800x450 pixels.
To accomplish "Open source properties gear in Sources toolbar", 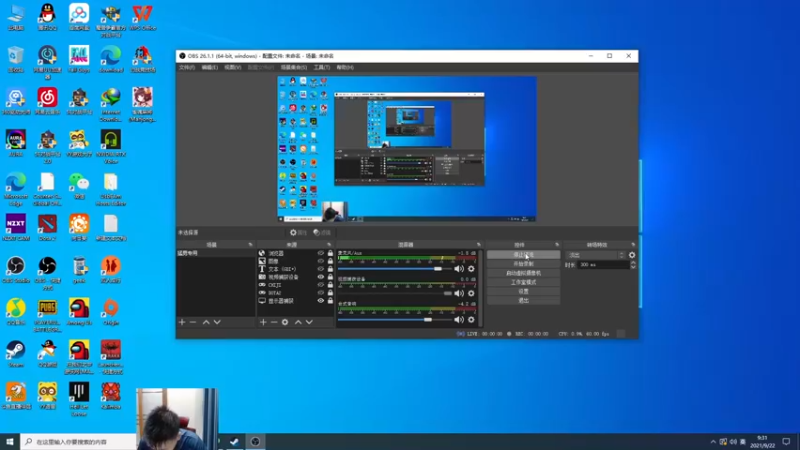I will click(285, 322).
